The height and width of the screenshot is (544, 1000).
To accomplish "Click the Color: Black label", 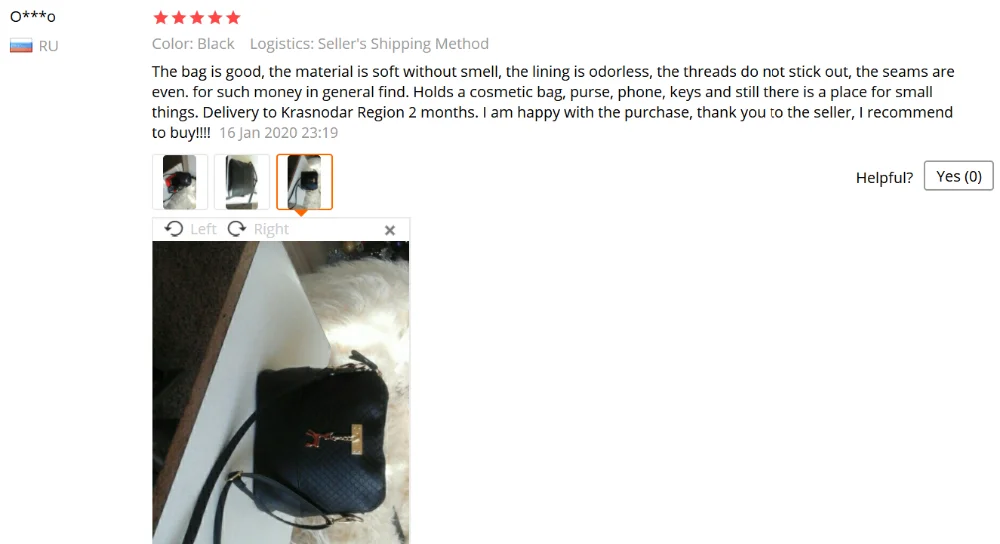I will [x=193, y=44].
